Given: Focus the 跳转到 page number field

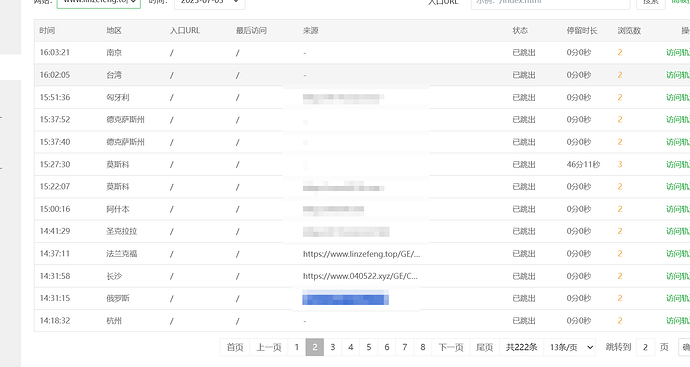Looking at the screenshot, I should click(645, 347).
